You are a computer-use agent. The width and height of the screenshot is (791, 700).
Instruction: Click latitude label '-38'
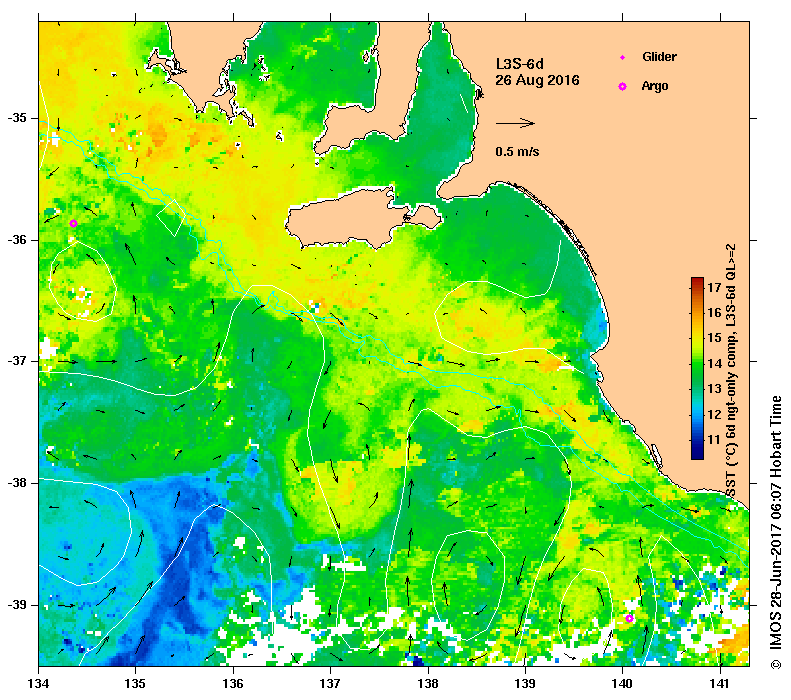click(17, 483)
